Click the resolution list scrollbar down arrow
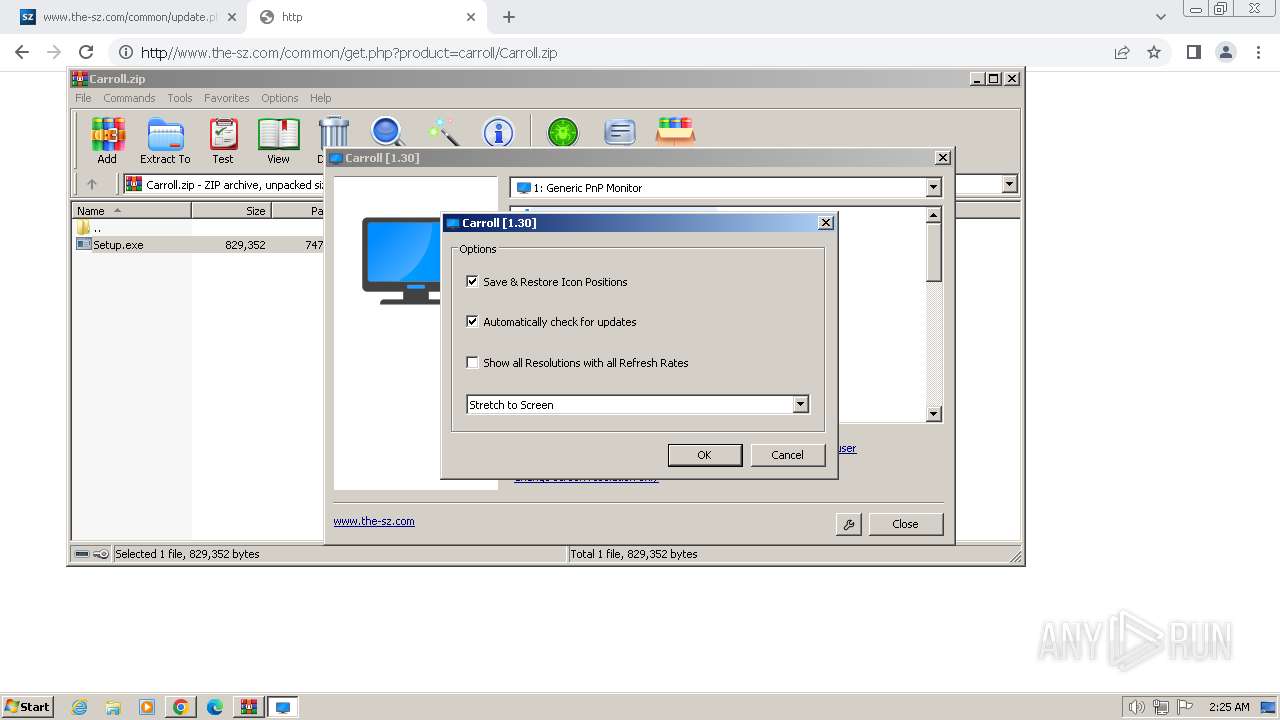The width and height of the screenshot is (1280, 720). point(934,414)
